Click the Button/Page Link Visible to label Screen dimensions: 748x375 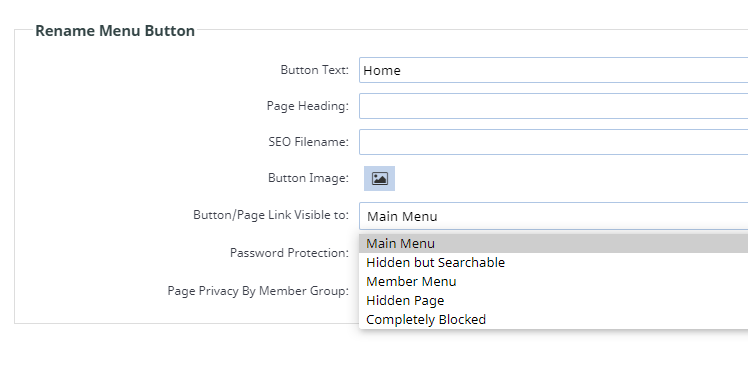click(x=271, y=215)
